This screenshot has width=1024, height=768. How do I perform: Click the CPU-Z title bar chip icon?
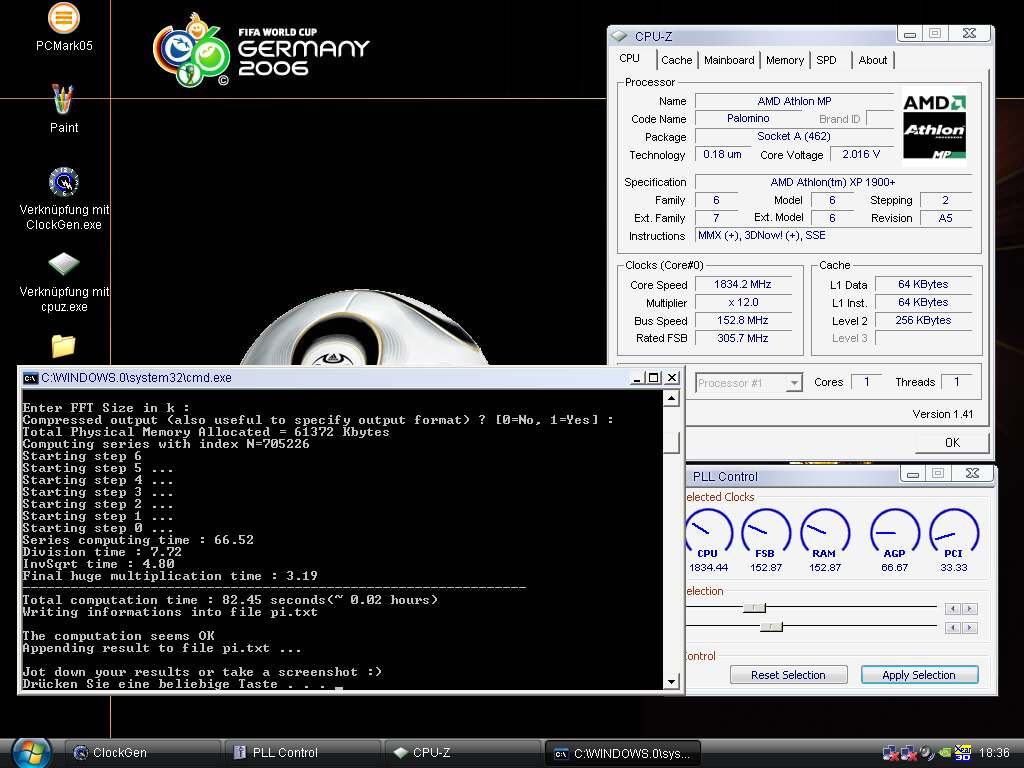click(x=619, y=37)
